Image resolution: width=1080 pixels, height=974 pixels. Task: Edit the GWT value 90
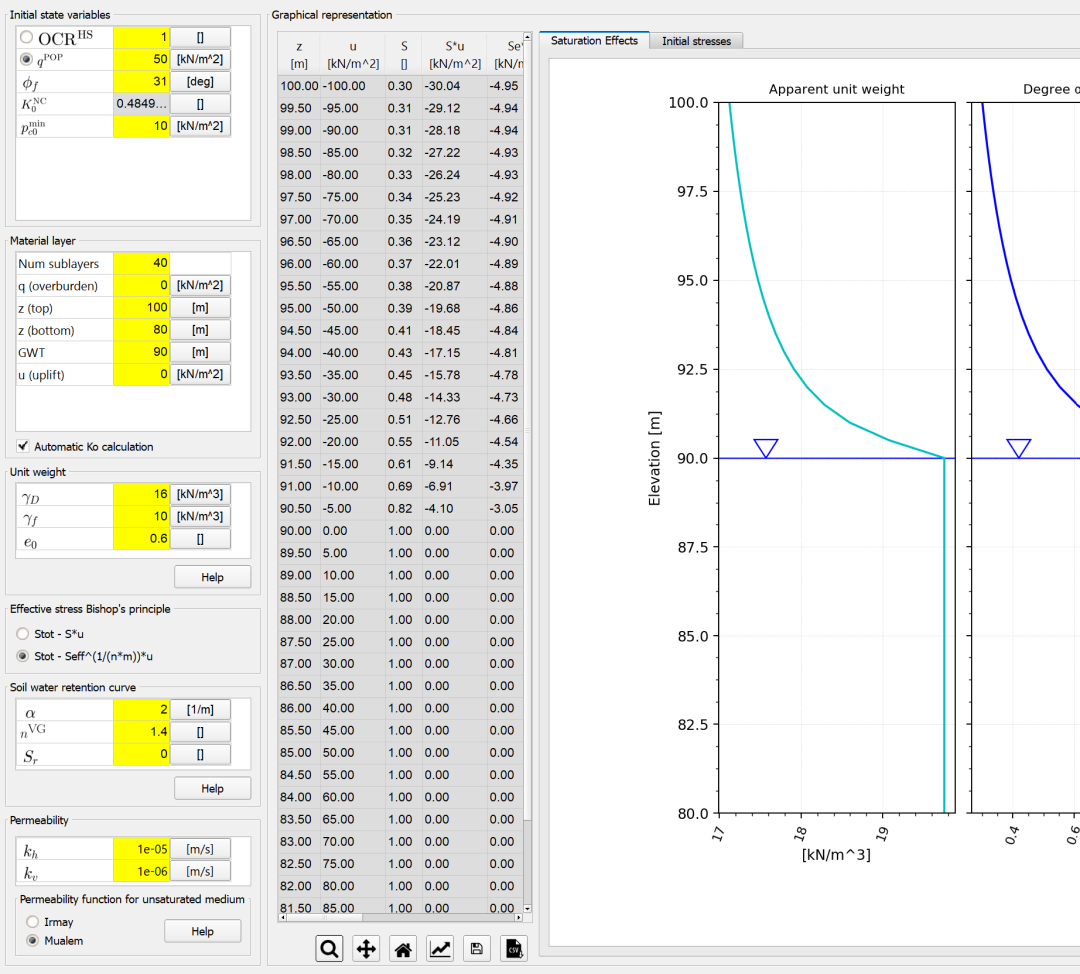coord(141,352)
